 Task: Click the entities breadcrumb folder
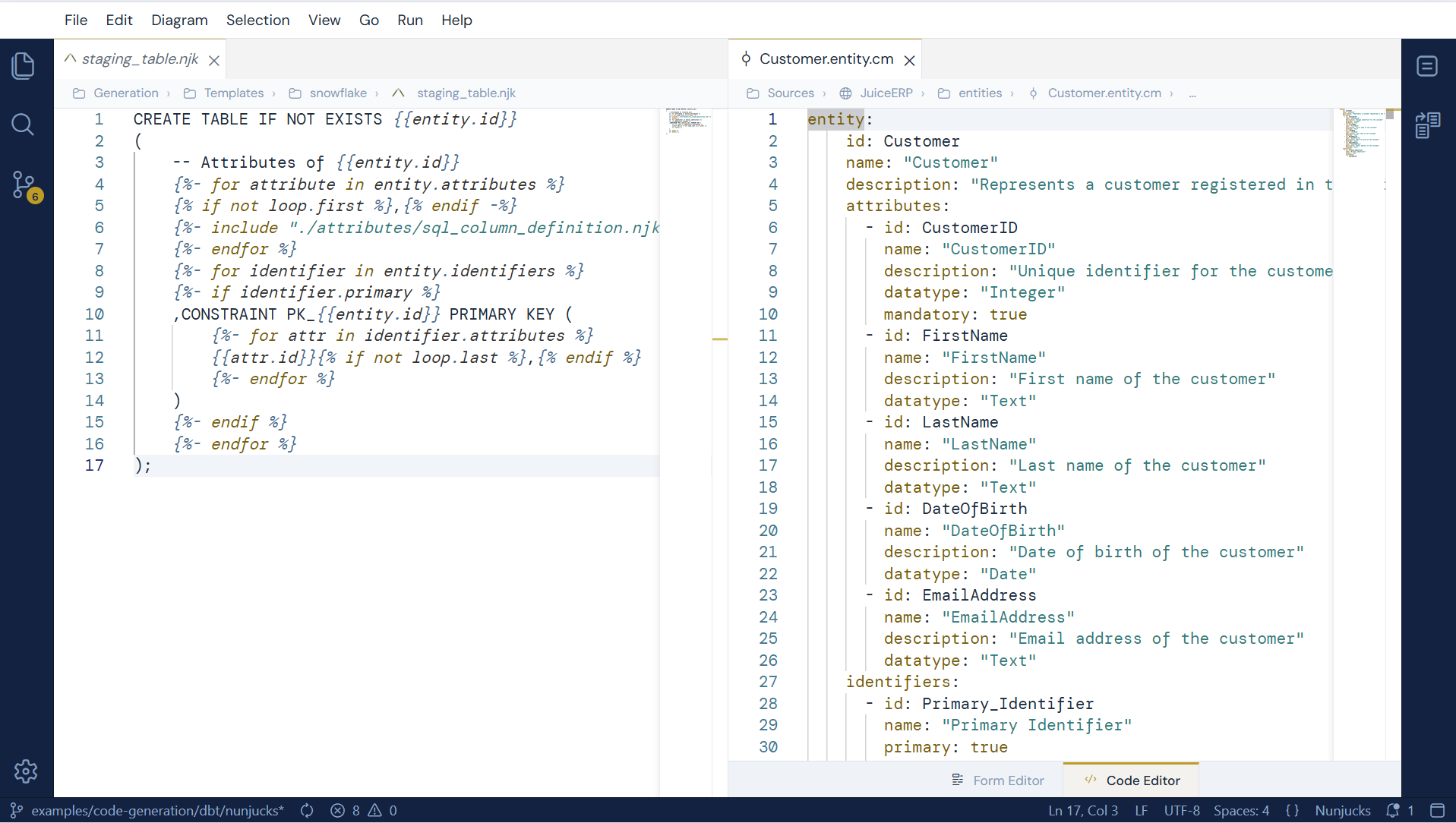pyautogui.click(x=970, y=93)
